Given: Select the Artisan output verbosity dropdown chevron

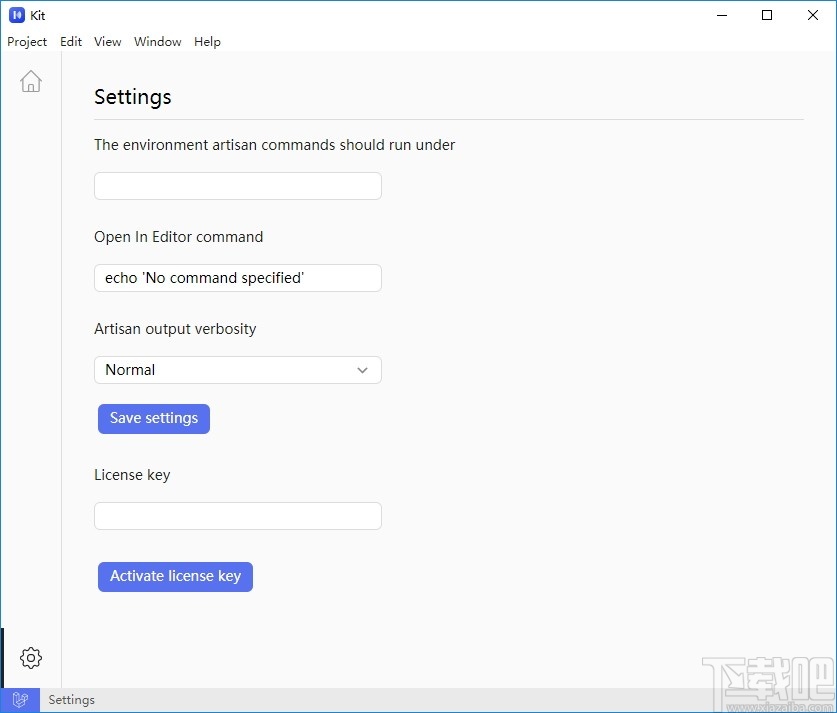Looking at the screenshot, I should (x=362, y=370).
